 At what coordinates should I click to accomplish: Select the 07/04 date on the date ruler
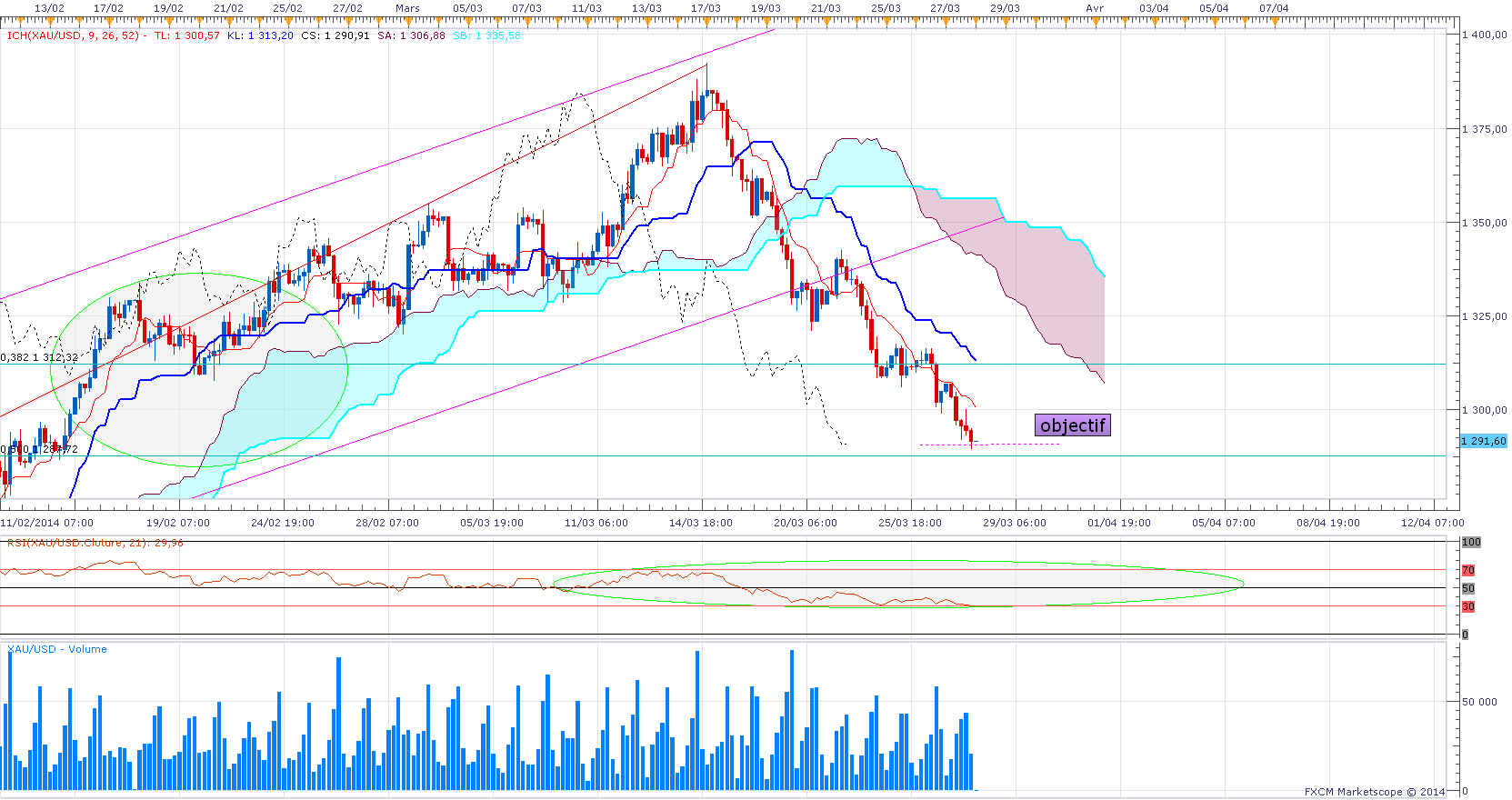pyautogui.click(x=1274, y=8)
